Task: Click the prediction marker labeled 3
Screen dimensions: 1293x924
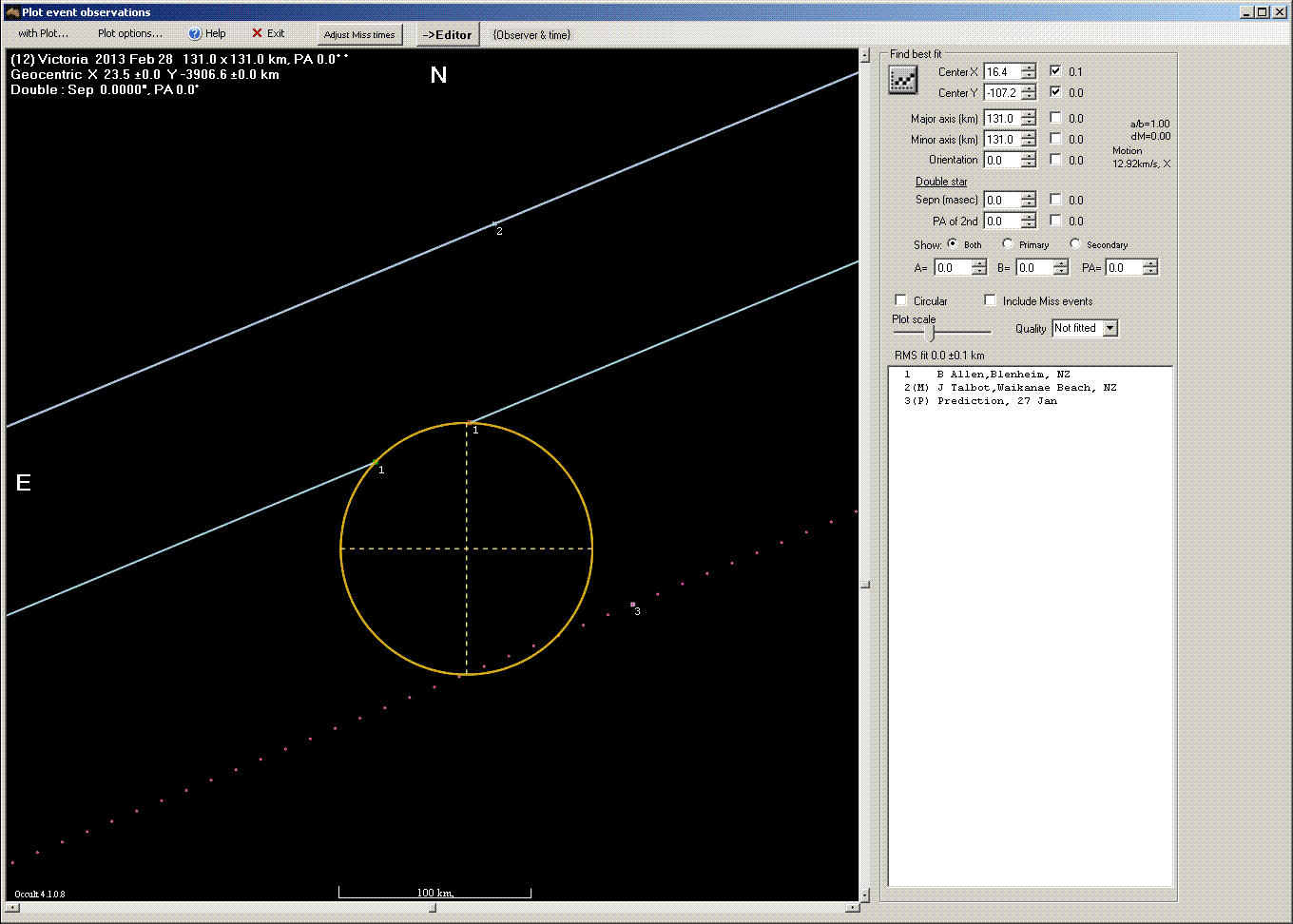Action: (x=633, y=605)
